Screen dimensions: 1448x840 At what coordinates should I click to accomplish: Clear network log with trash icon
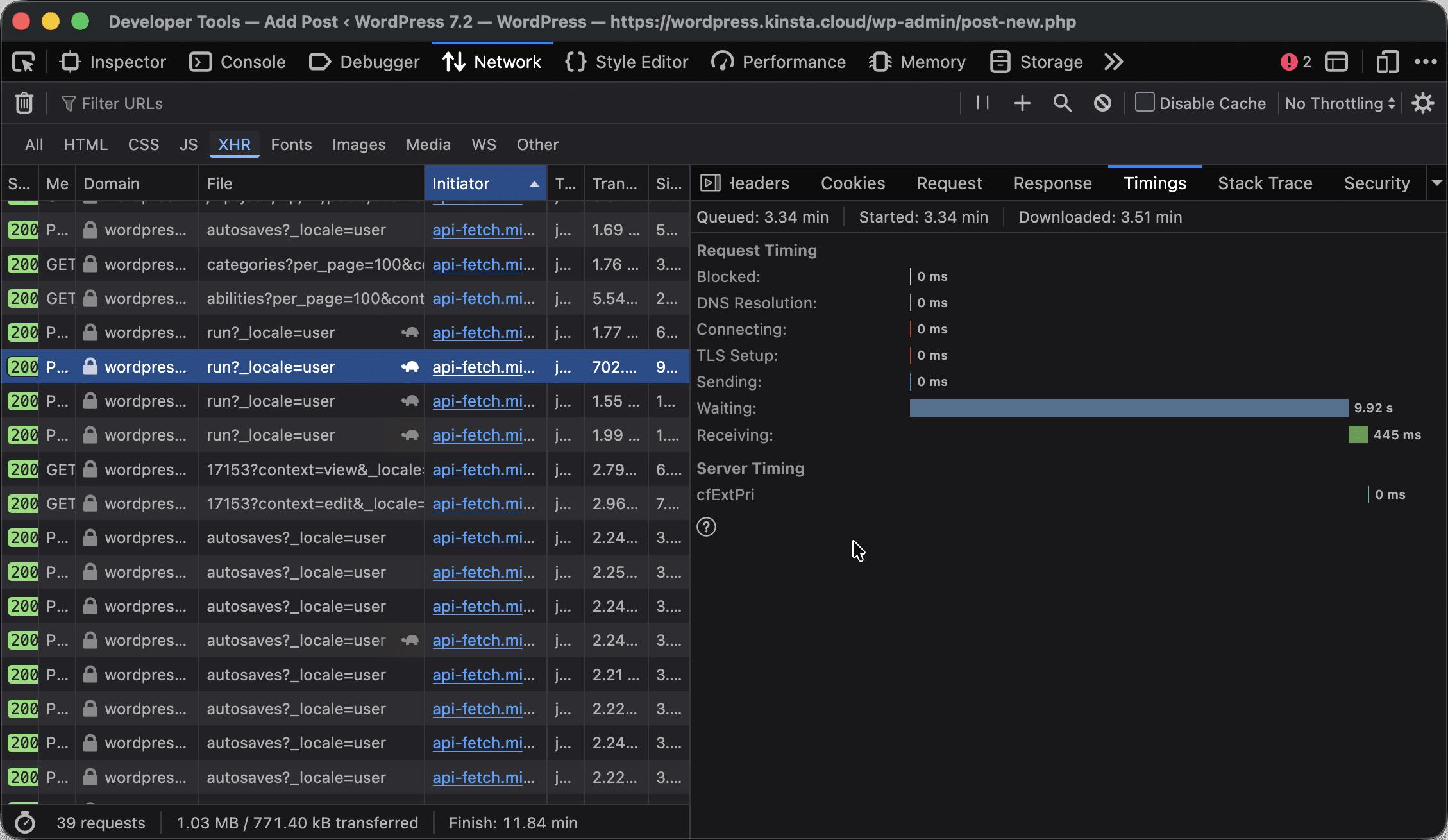24,103
